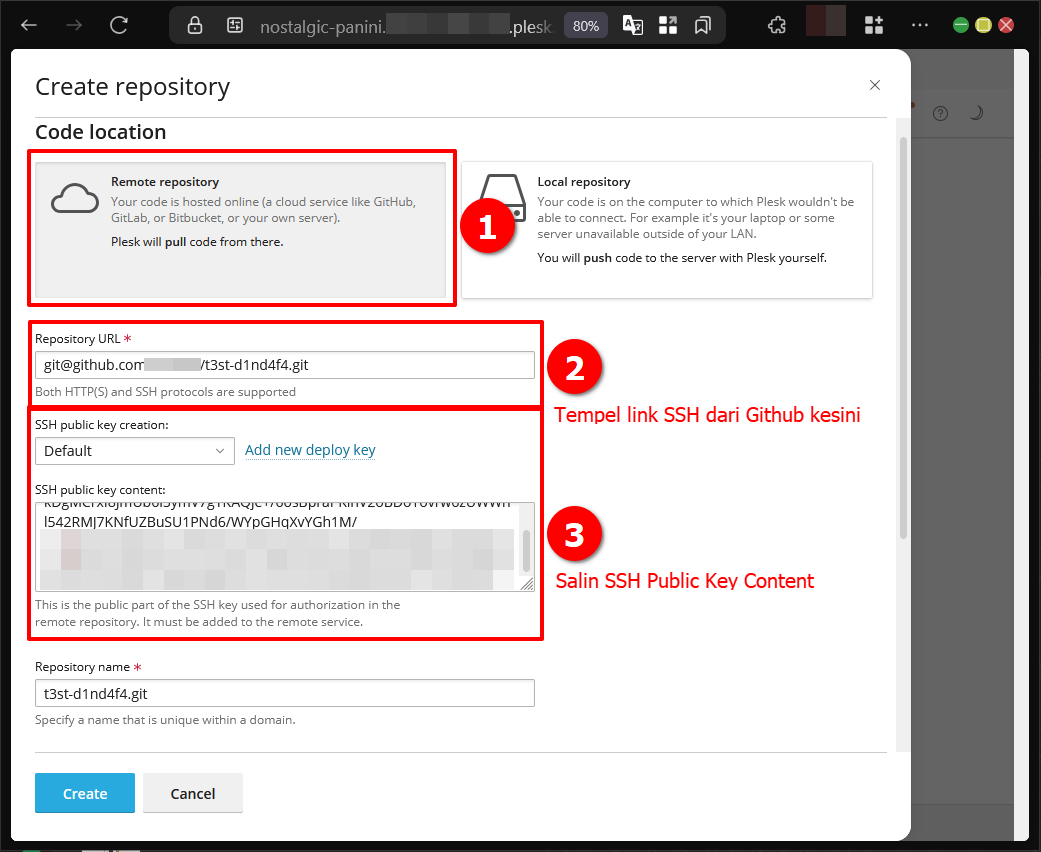
Task: Open the browser three-dots menu
Action: point(920,26)
